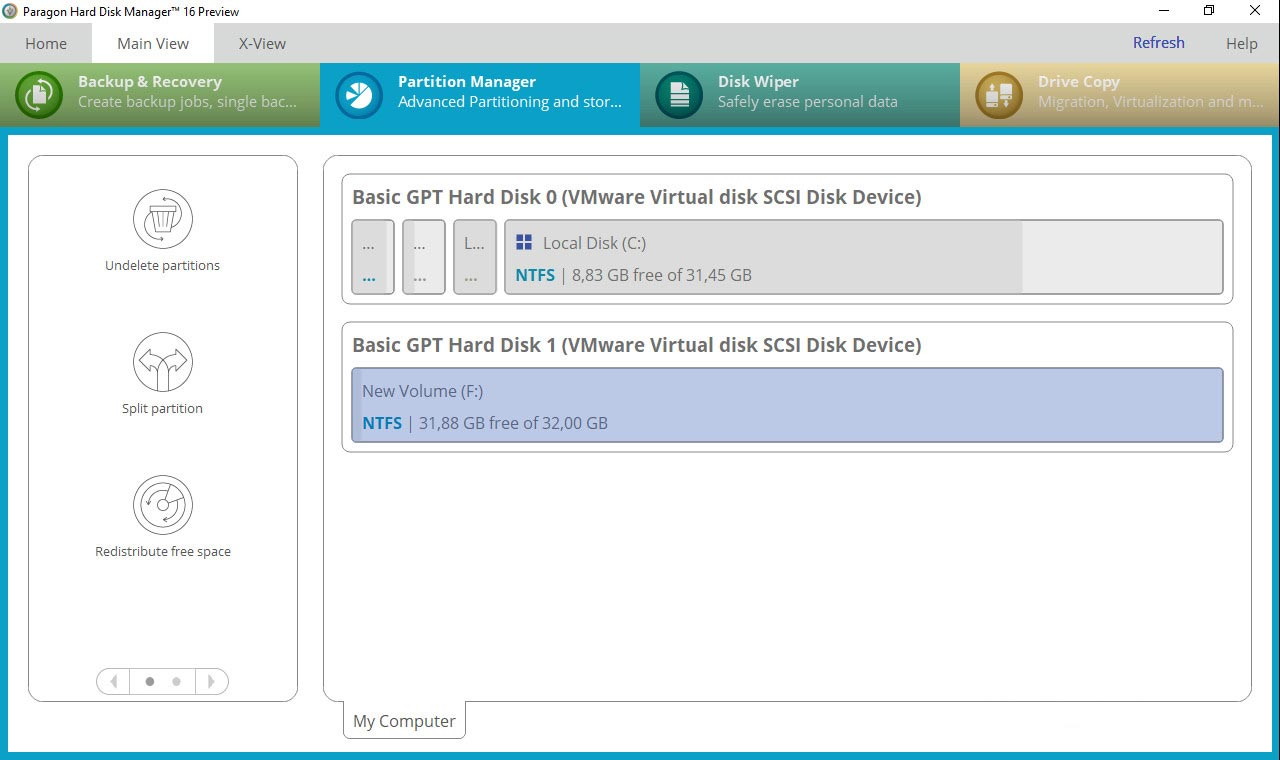Click the Refresh link
Viewport: 1280px width, 760px height.
(x=1158, y=42)
